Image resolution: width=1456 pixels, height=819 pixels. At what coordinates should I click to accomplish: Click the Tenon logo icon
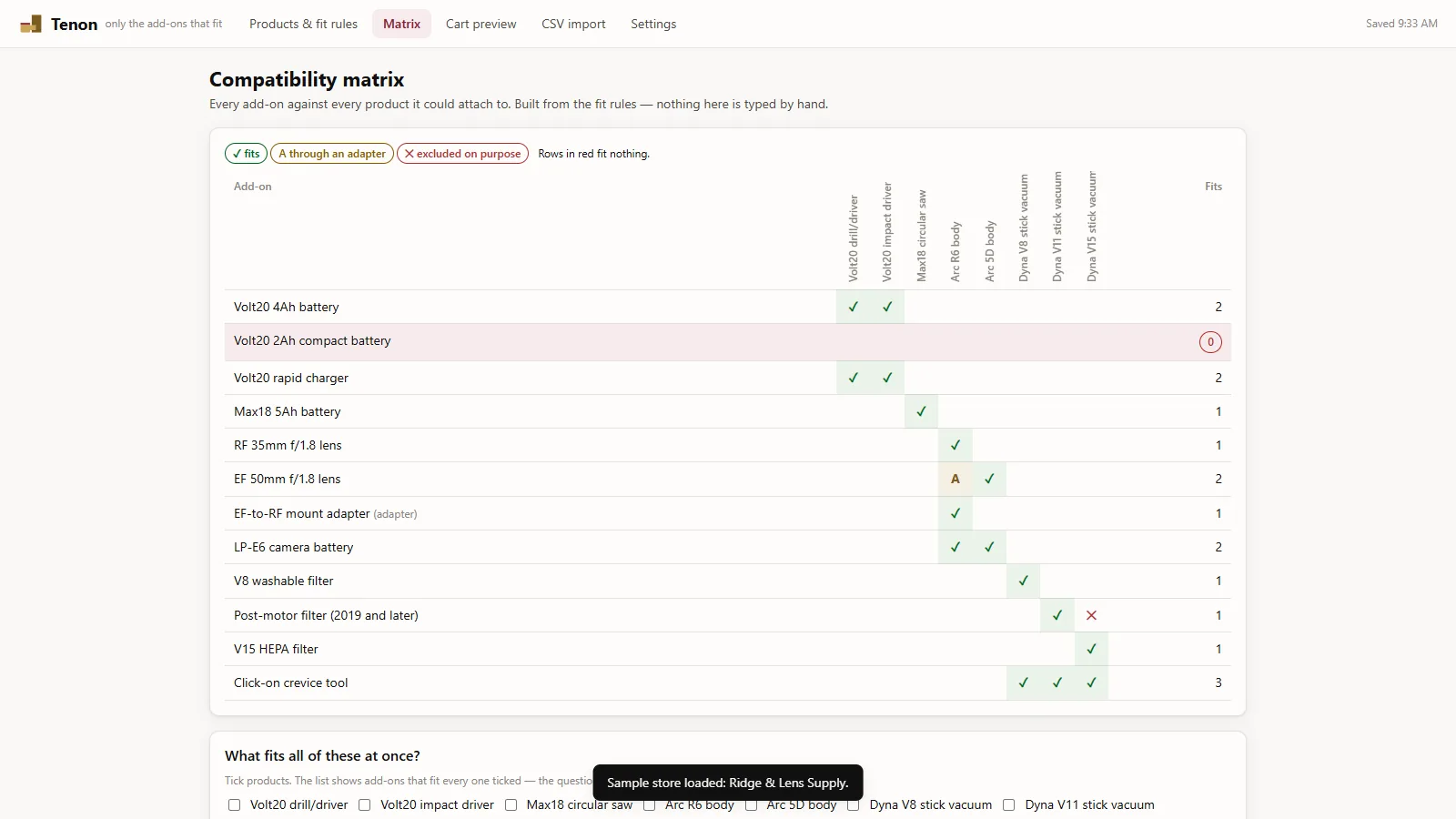[31, 25]
